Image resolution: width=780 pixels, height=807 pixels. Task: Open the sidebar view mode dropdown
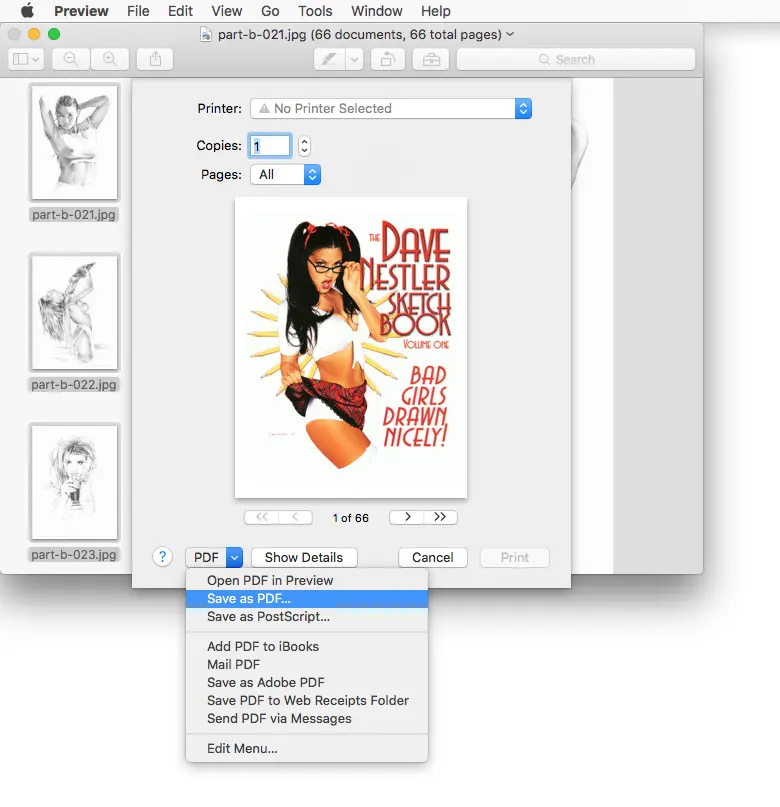pos(26,59)
